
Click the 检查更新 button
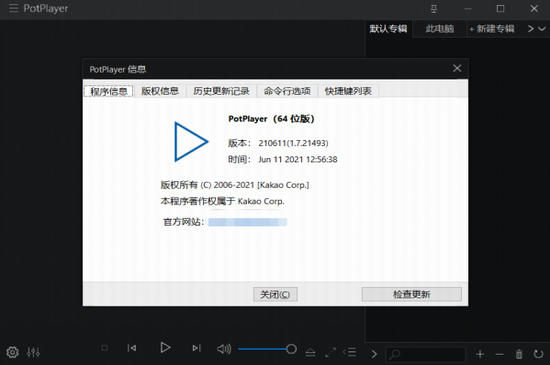[x=411, y=294]
